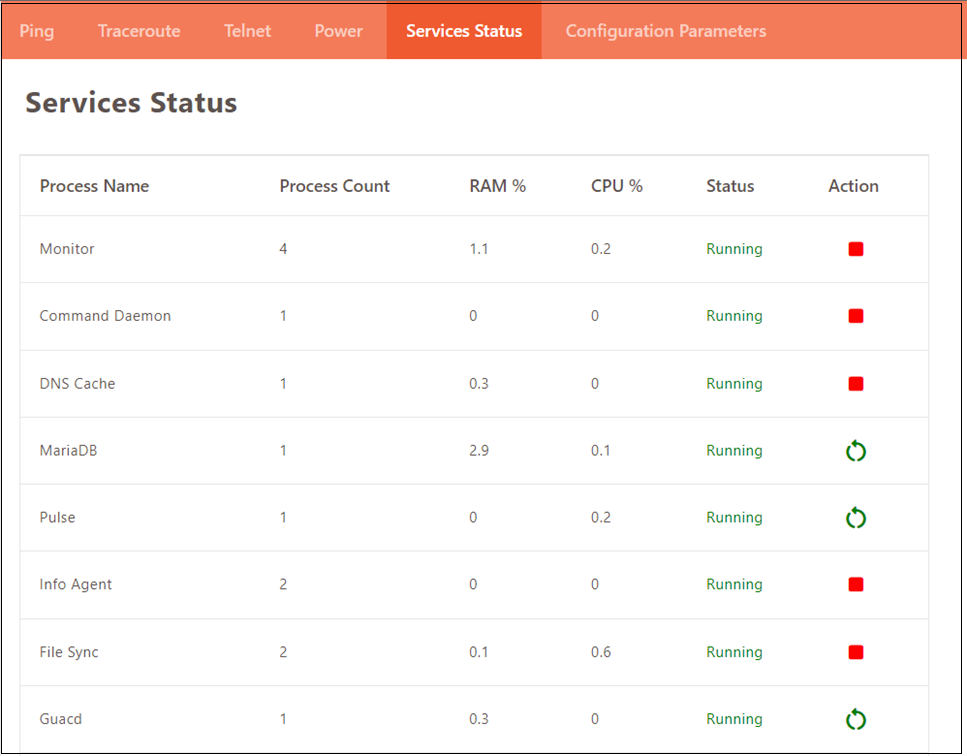
Task: Click the Running status of MariaDB
Action: (735, 451)
